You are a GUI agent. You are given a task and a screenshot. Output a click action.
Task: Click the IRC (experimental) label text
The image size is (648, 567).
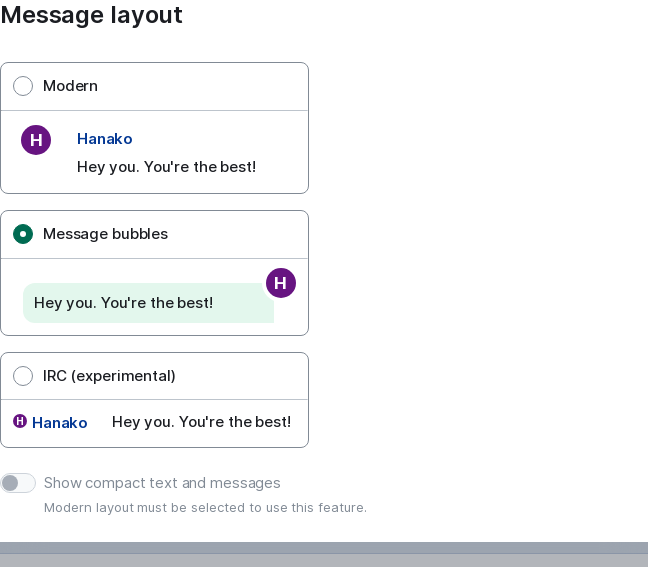coord(109,376)
